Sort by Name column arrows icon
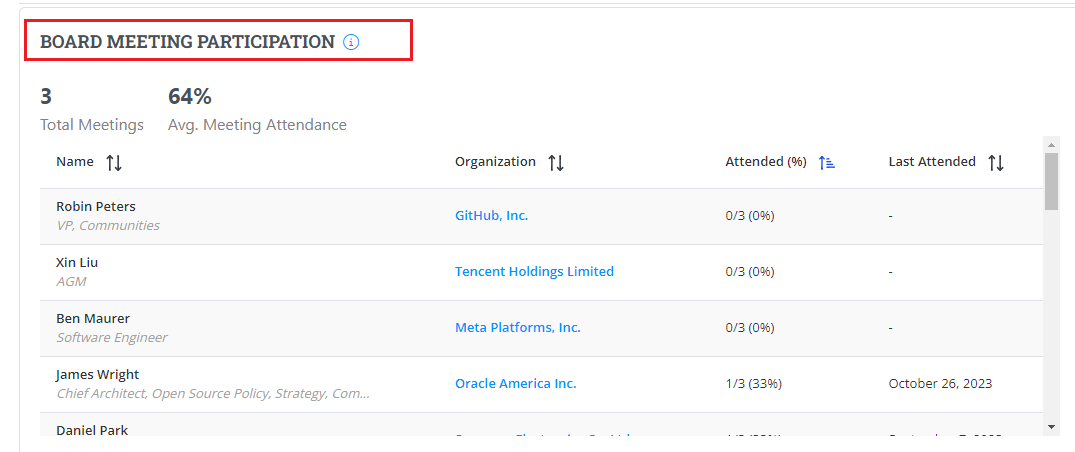1075x452 pixels. [114, 162]
